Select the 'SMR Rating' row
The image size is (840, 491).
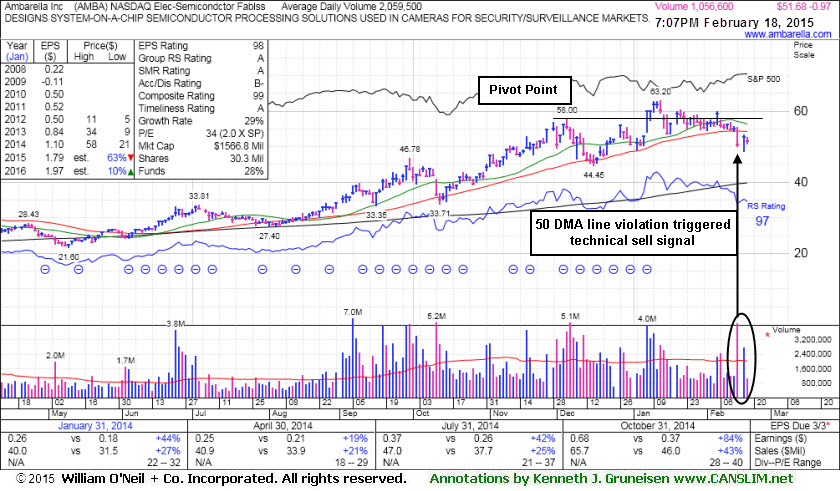click(201, 71)
